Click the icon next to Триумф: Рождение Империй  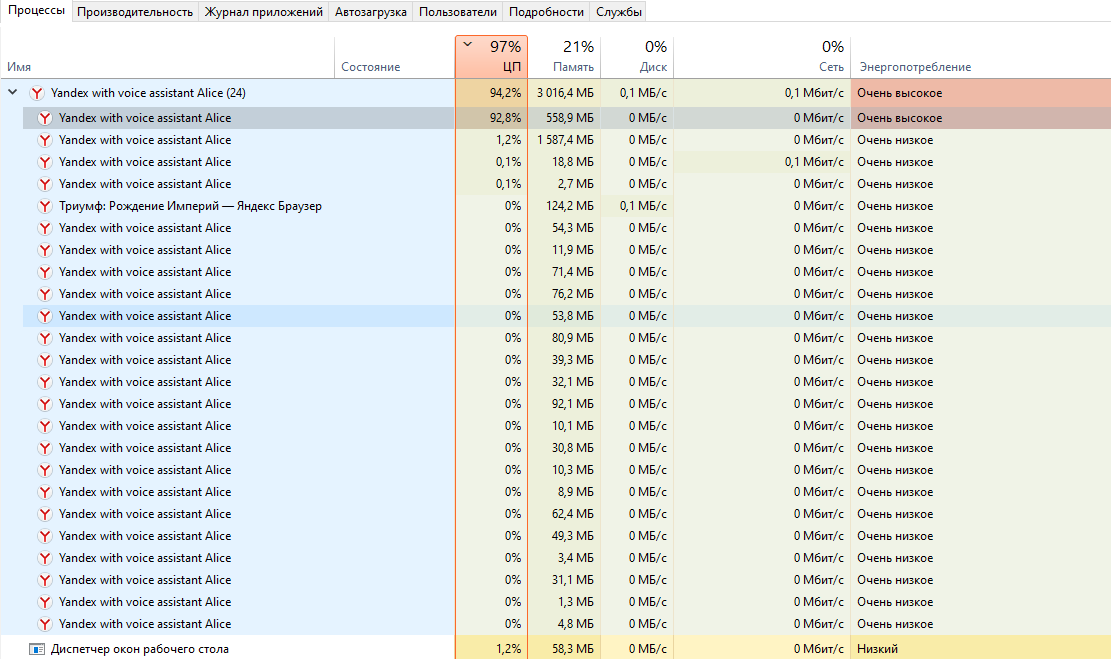(x=45, y=206)
